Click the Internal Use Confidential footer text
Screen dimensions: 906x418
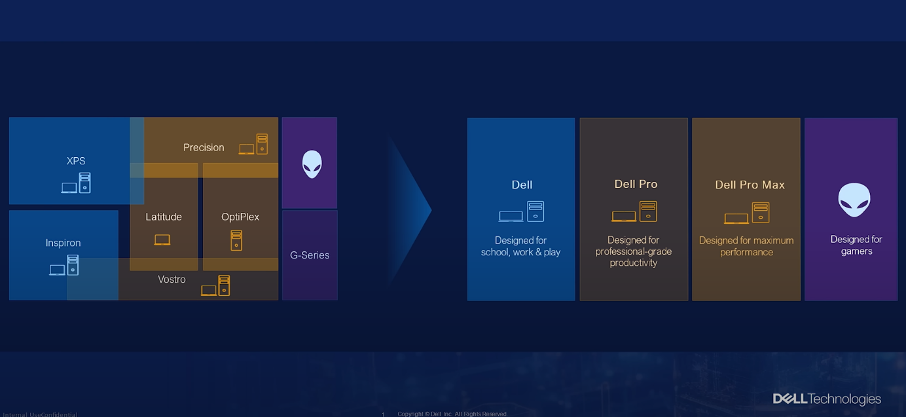point(40,415)
